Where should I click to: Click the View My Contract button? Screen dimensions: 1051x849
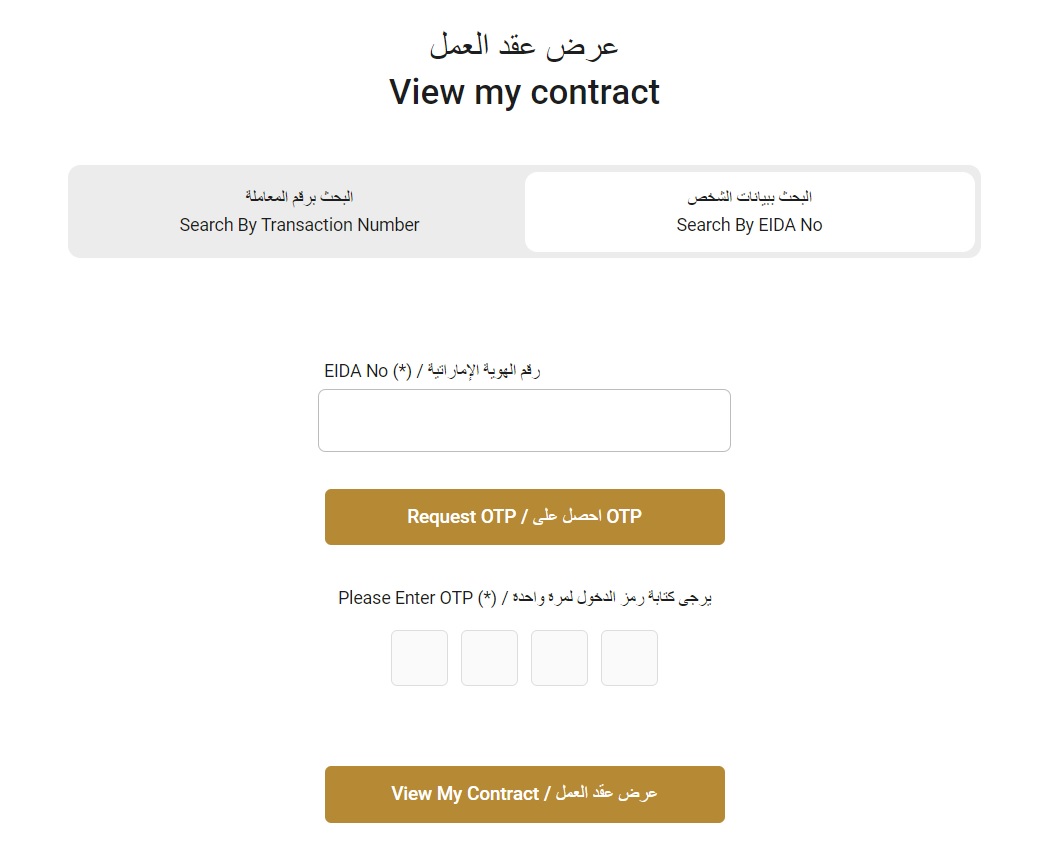pyautogui.click(x=524, y=793)
